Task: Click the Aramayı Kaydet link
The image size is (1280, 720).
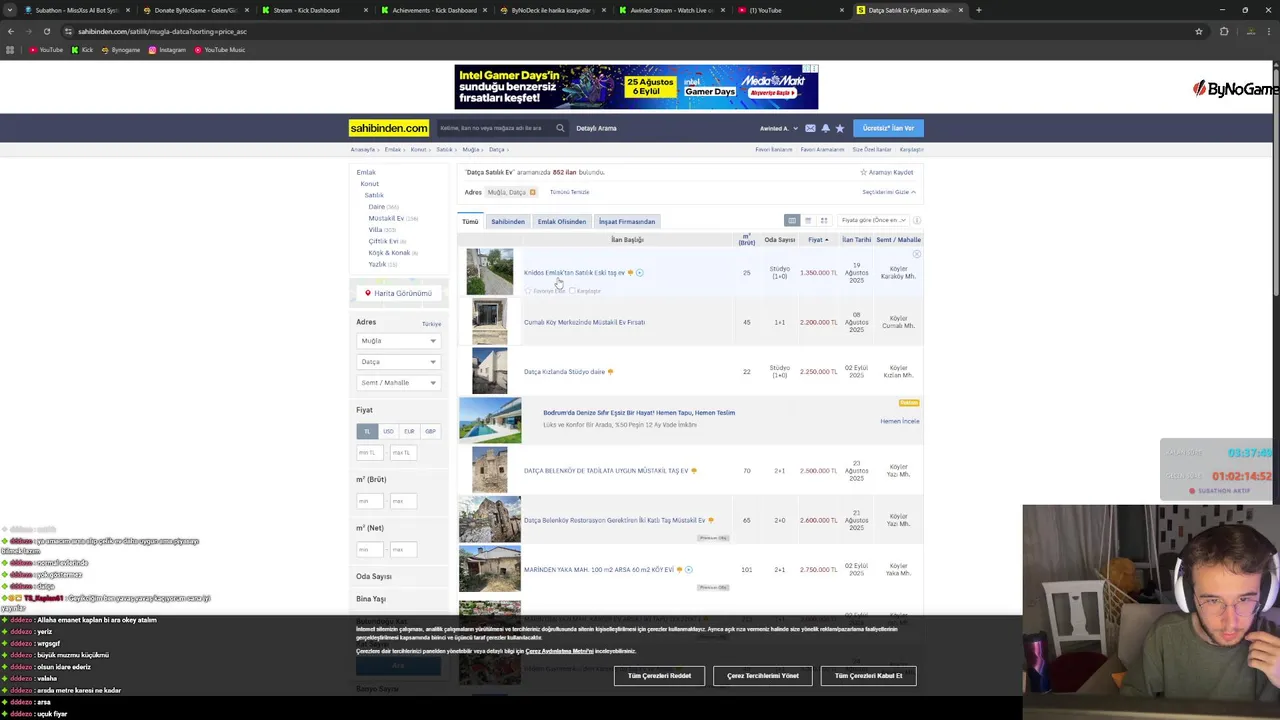Action: (x=887, y=172)
